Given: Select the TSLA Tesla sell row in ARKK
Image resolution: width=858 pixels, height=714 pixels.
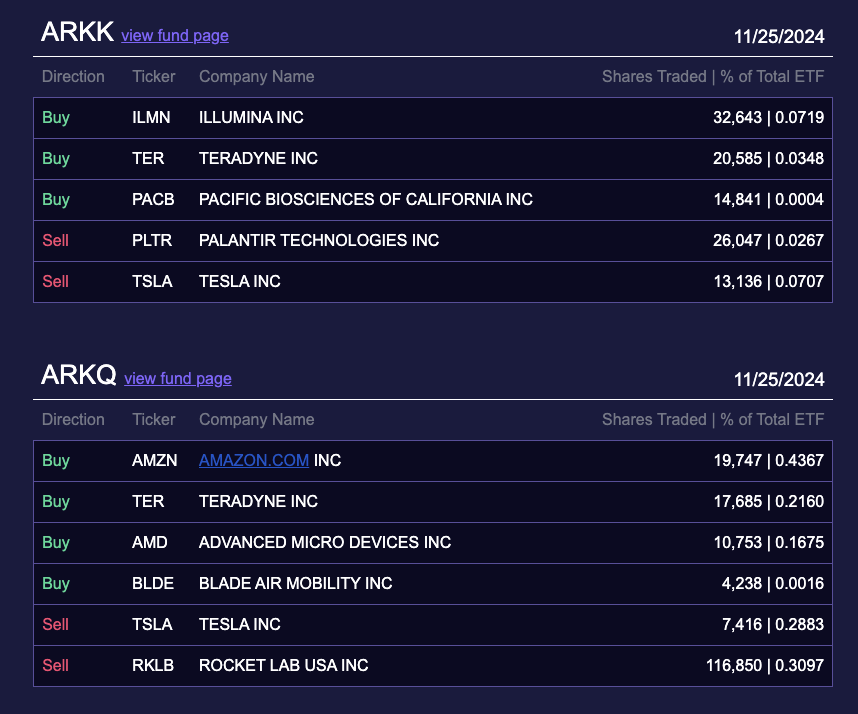Looking at the screenshot, I should pyautogui.click(x=430, y=281).
